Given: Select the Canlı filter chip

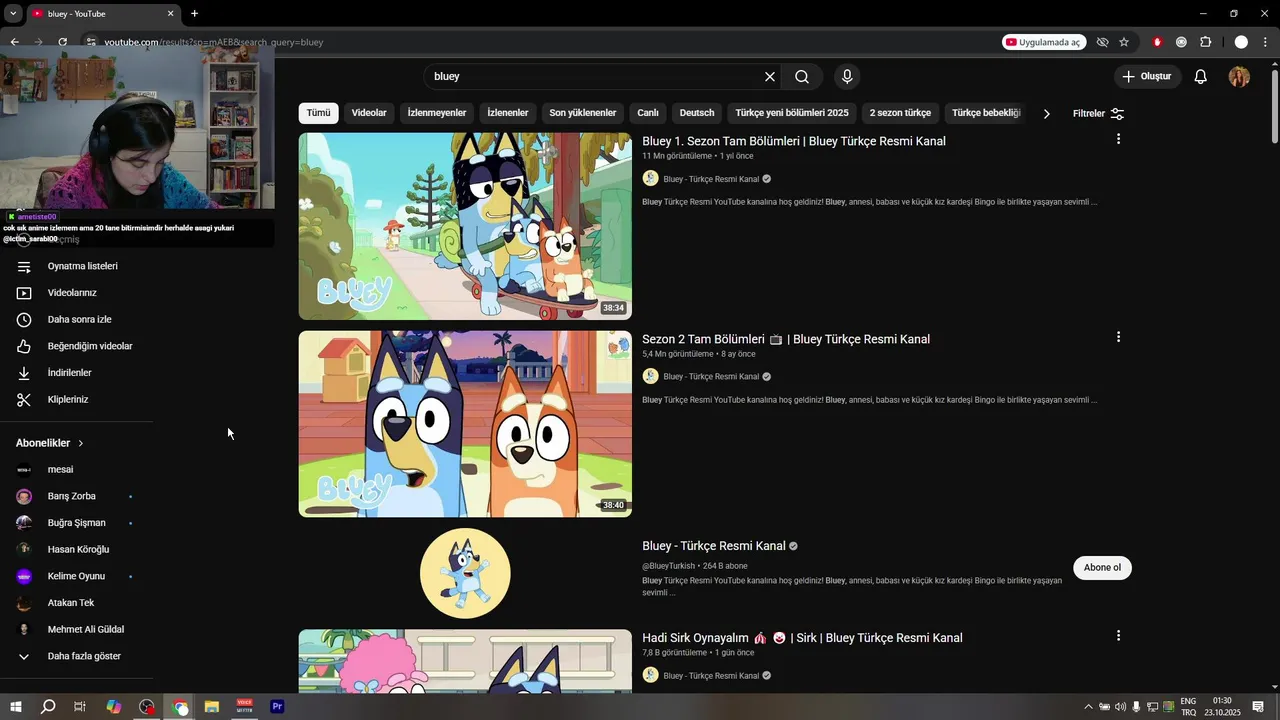Looking at the screenshot, I should (648, 113).
